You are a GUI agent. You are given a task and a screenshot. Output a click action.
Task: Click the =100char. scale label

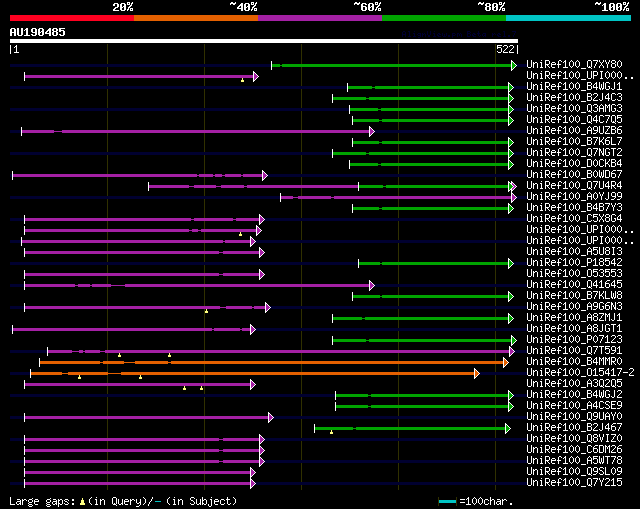tap(486, 501)
